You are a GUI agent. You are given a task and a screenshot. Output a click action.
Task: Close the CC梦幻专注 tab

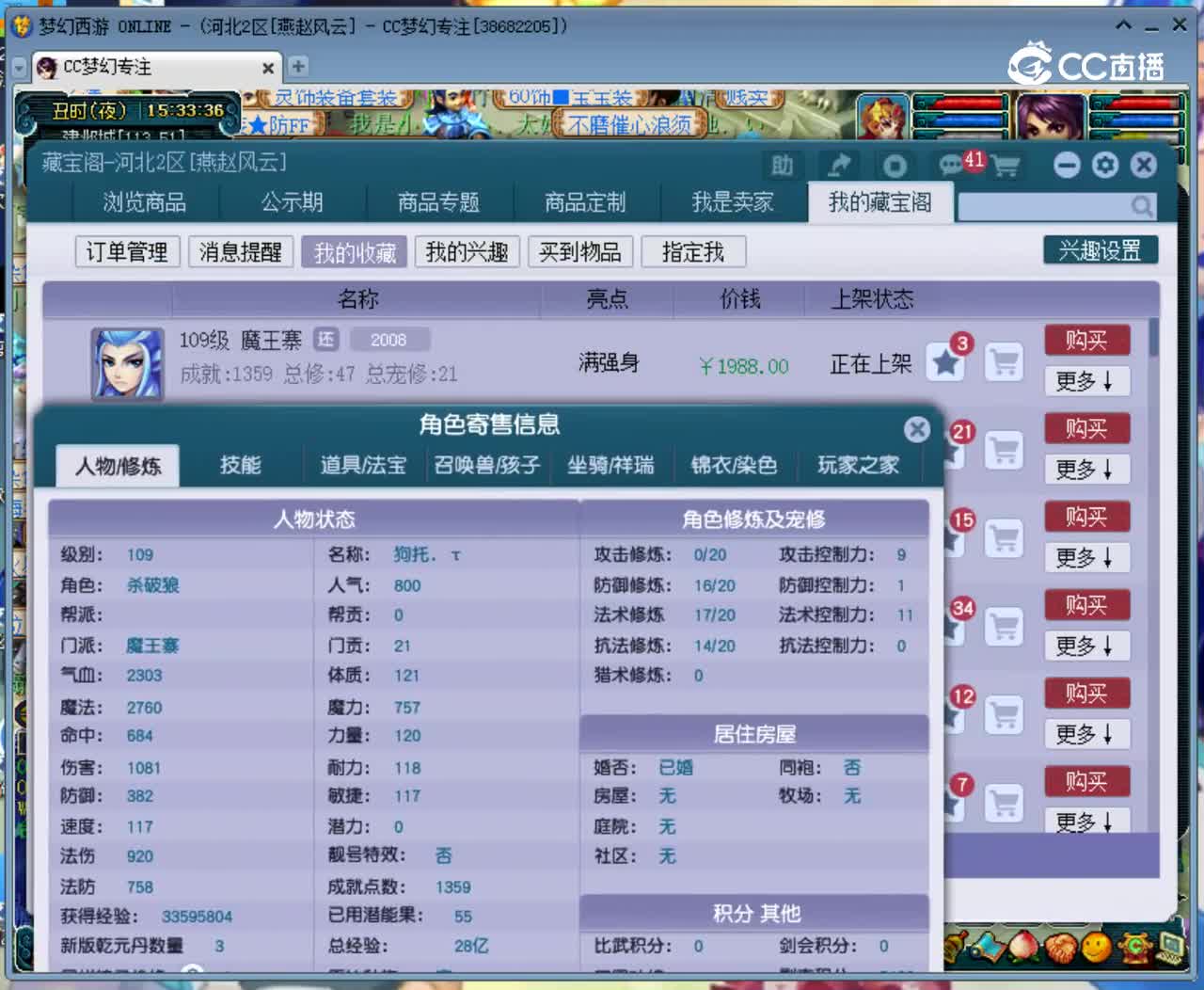point(268,68)
